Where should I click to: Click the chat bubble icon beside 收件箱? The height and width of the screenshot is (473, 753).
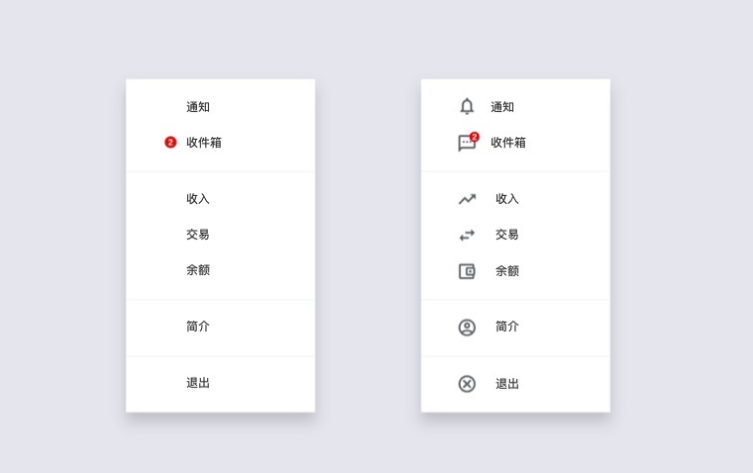[467, 143]
